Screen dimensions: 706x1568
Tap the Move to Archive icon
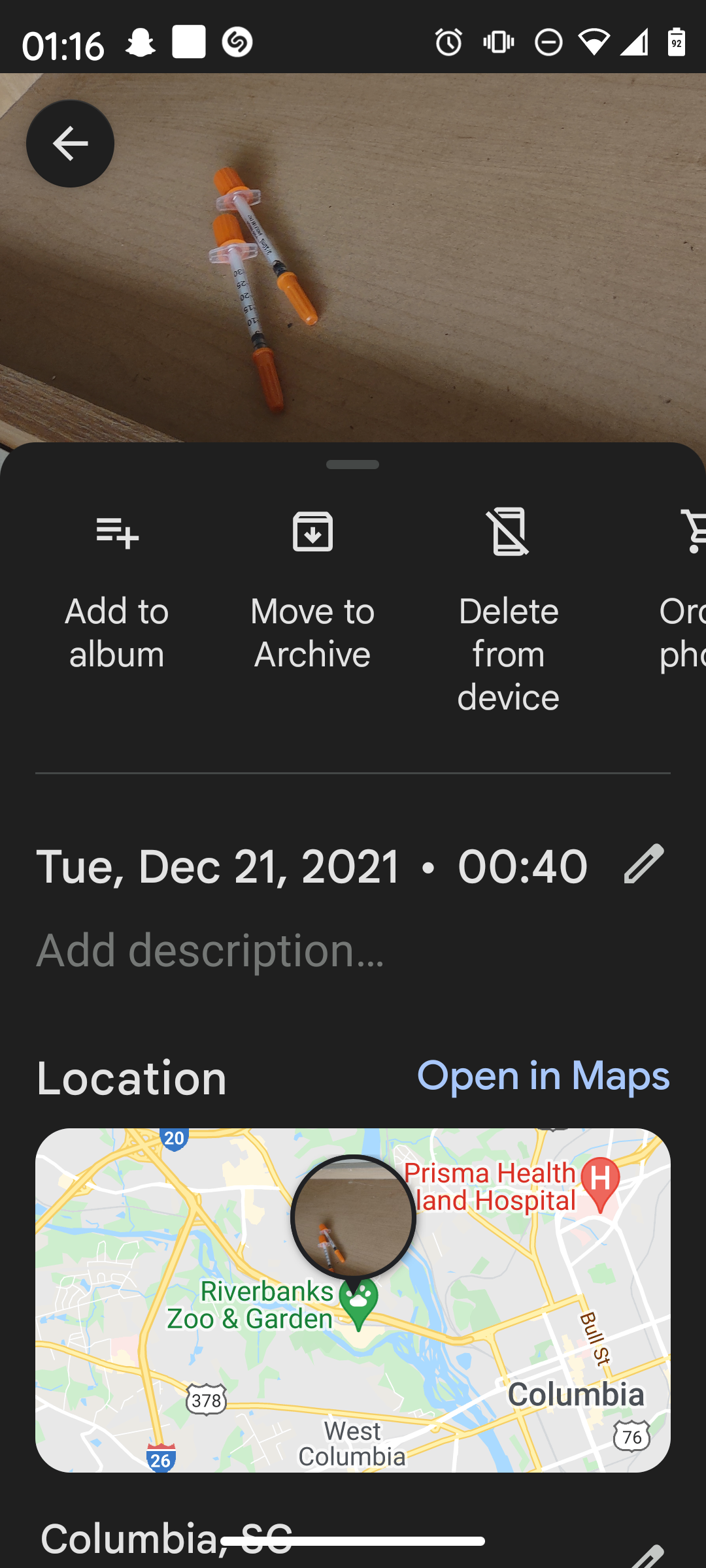pyautogui.click(x=312, y=532)
